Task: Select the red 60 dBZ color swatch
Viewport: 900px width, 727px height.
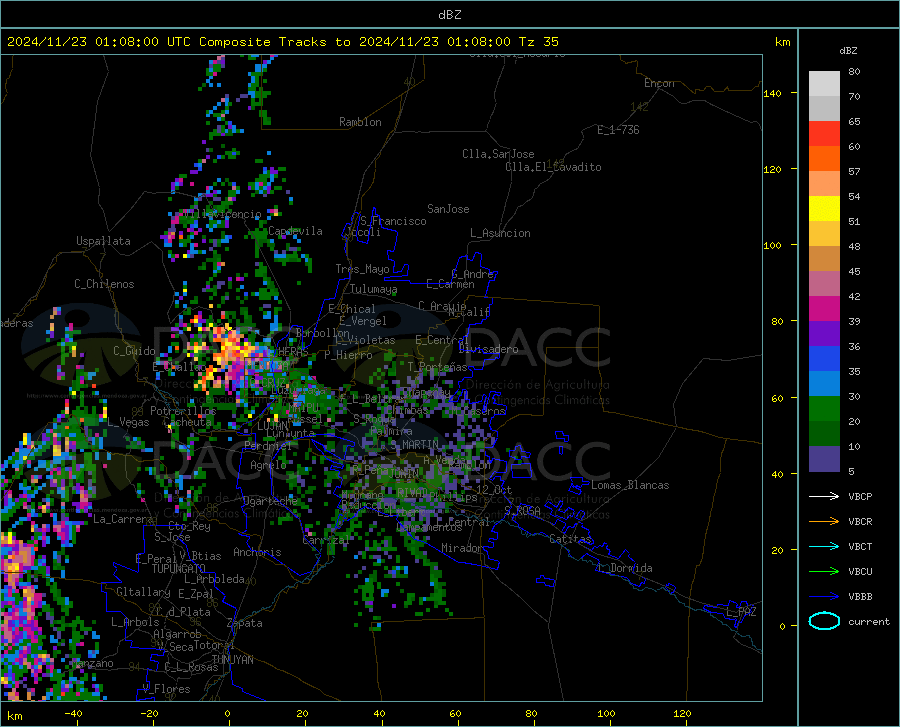Action: [824, 134]
